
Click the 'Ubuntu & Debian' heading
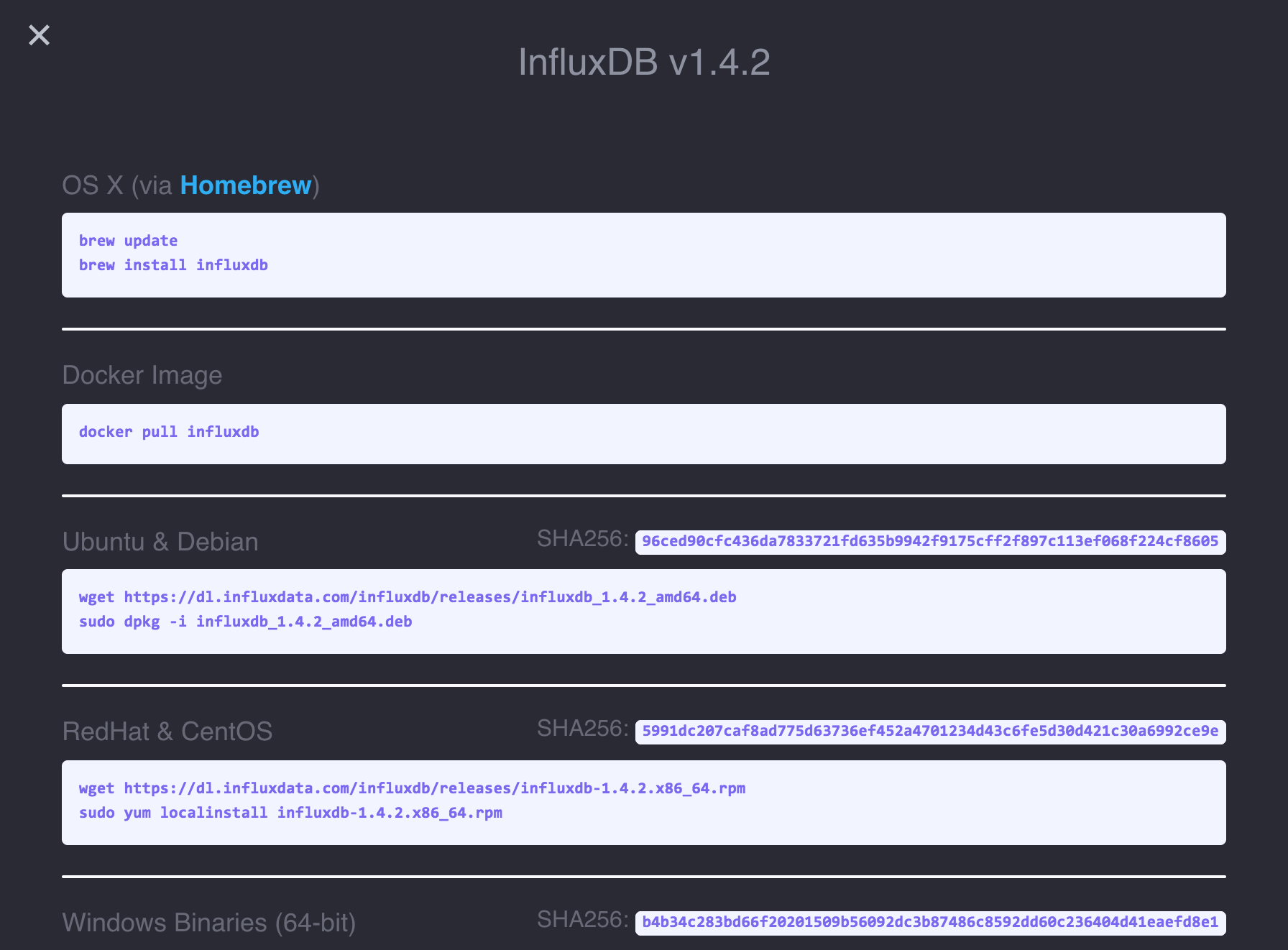[x=160, y=542]
